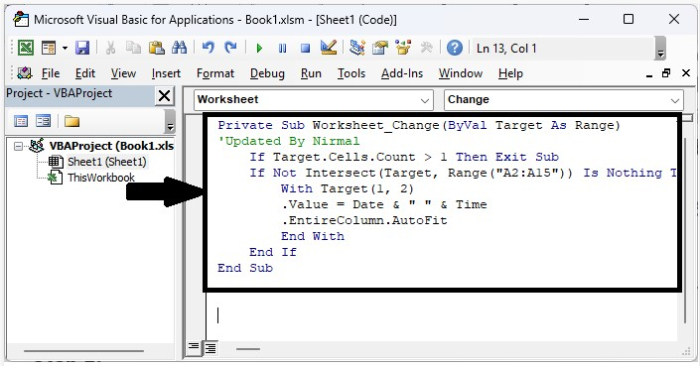The width and height of the screenshot is (700, 366).
Task: Open the Debug menu
Action: [267, 73]
